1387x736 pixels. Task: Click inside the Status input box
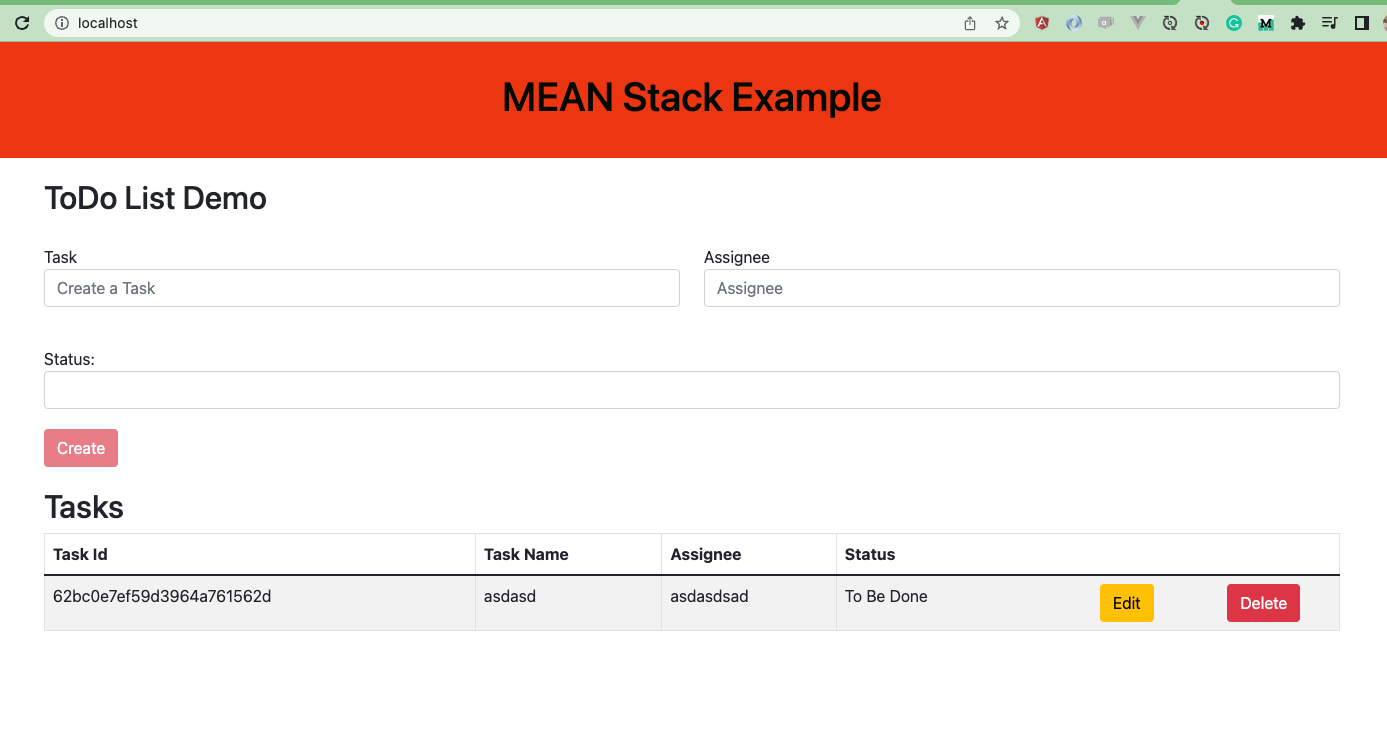point(691,390)
